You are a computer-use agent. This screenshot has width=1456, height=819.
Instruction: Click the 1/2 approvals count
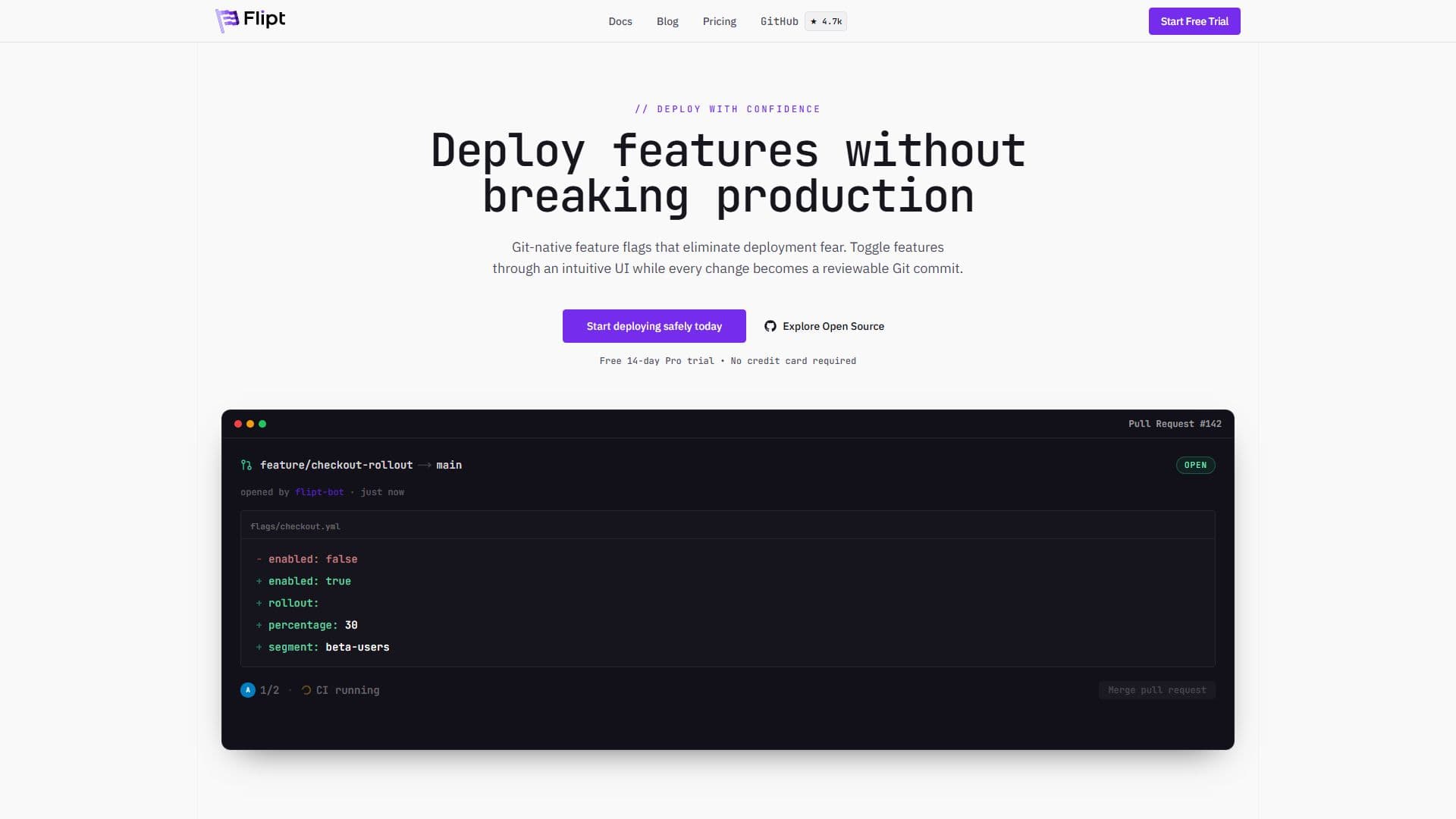[270, 690]
